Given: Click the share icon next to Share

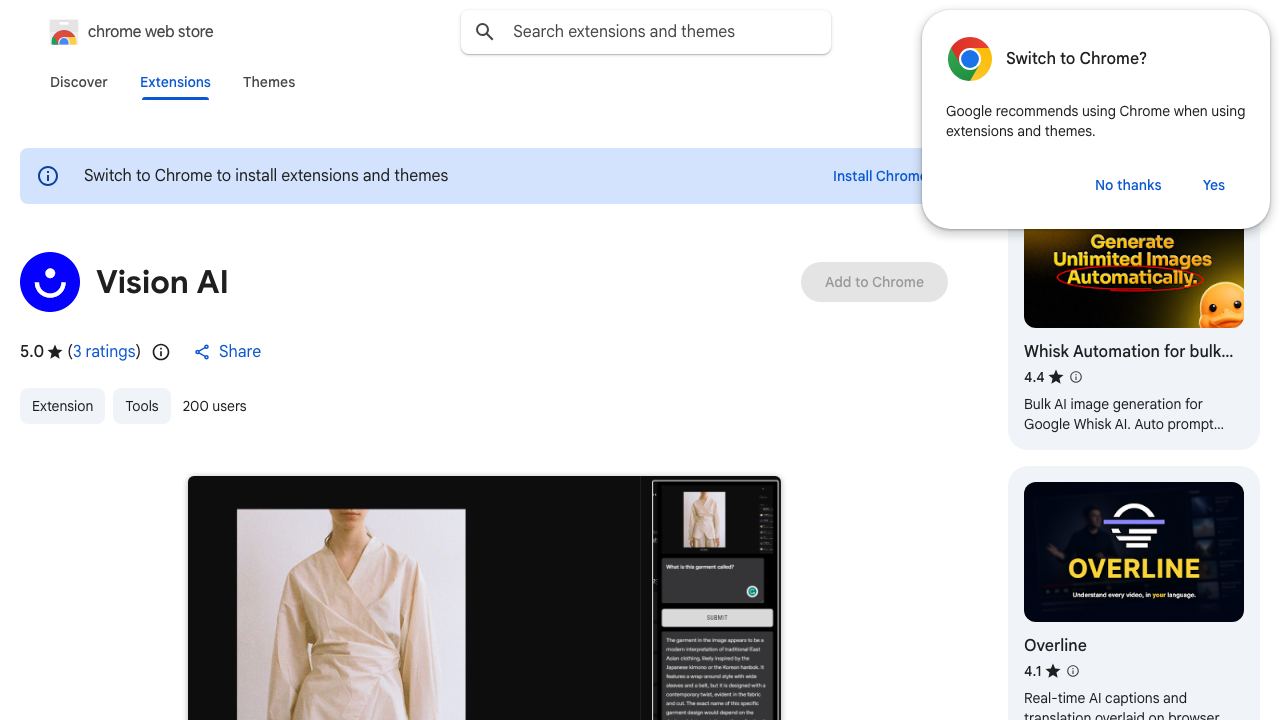Looking at the screenshot, I should 202,352.
